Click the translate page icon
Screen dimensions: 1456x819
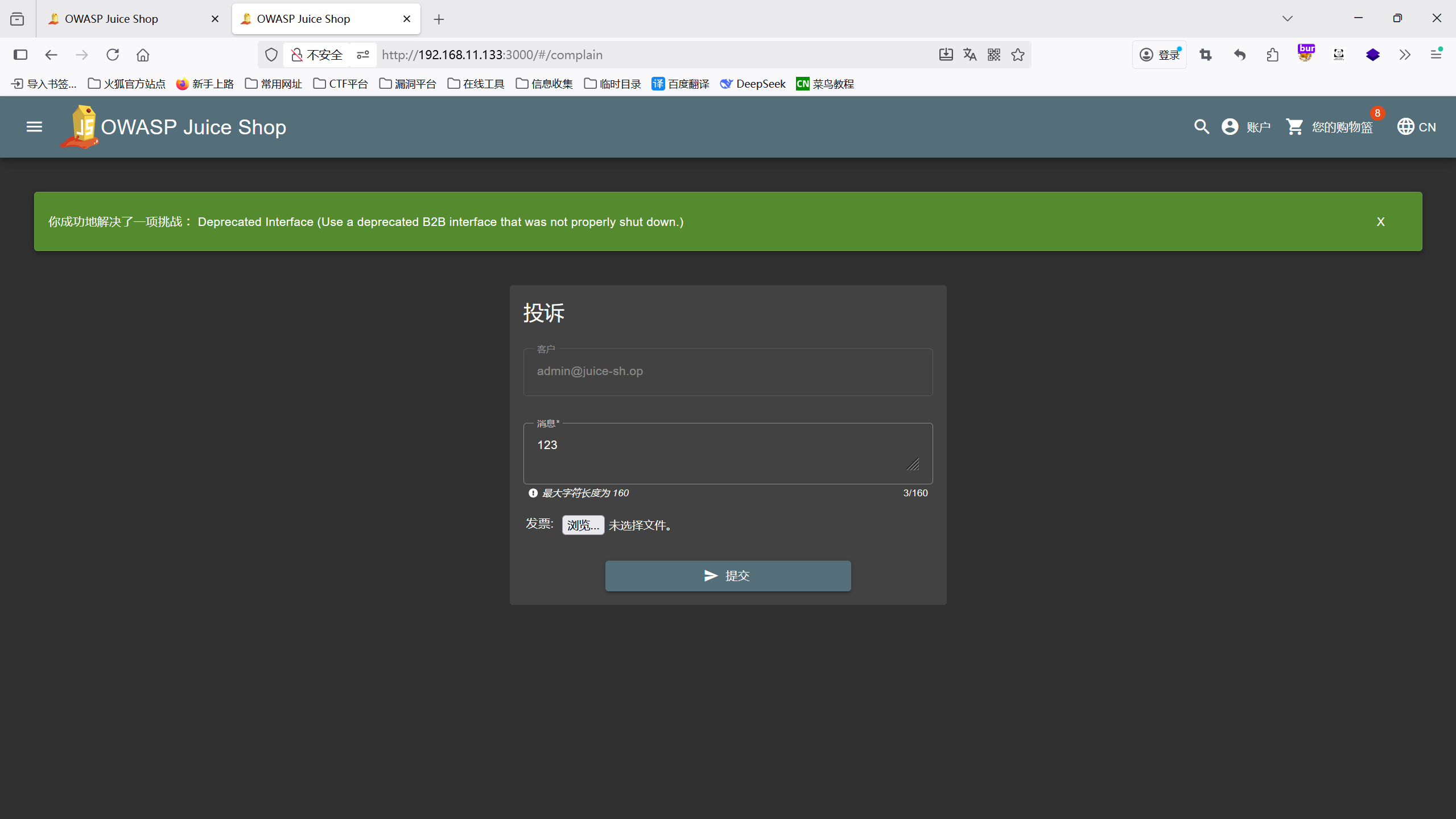tap(970, 55)
